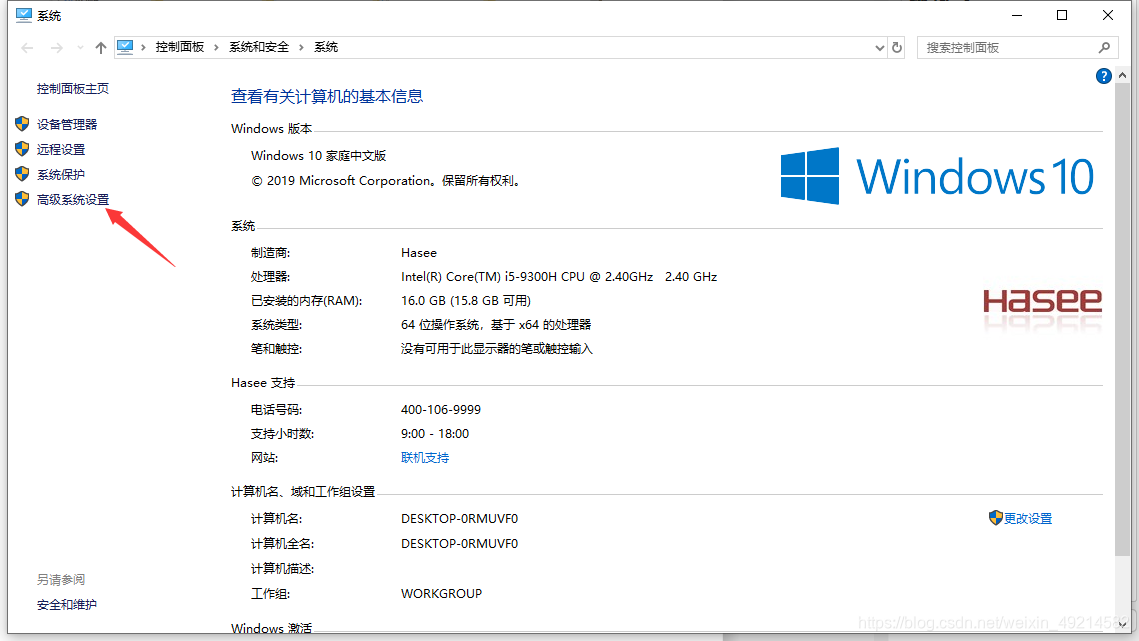This screenshot has width=1139, height=641.
Task: Click the shield icon next to 更改设置
Action: click(x=995, y=517)
